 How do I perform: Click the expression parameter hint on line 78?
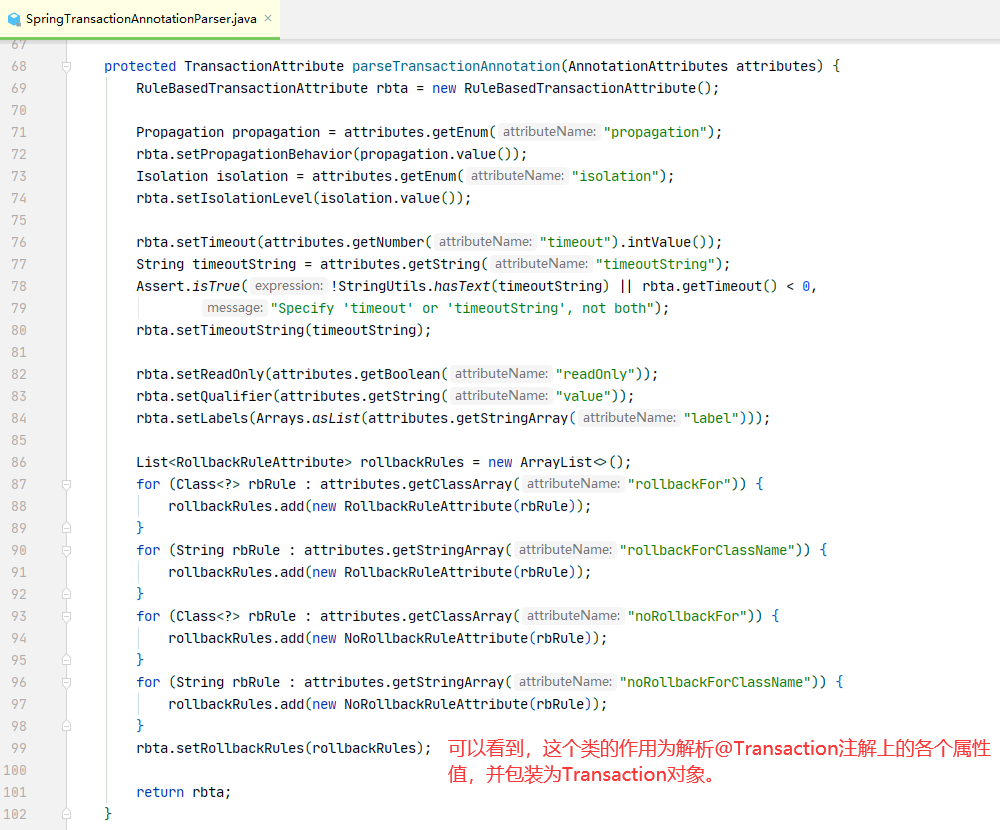click(x=289, y=286)
